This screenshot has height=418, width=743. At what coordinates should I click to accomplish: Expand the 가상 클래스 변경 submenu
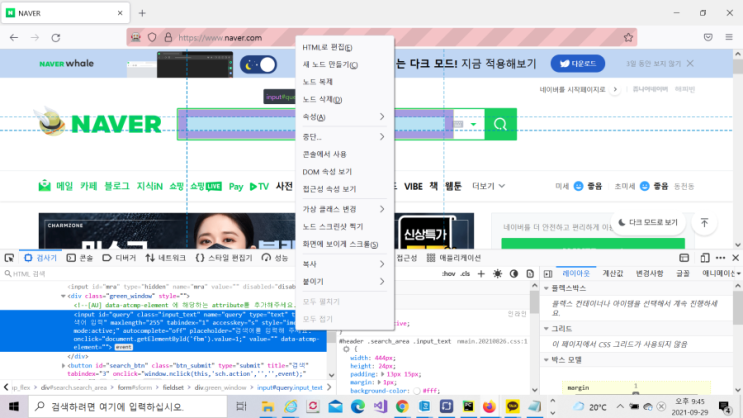[x=344, y=209]
